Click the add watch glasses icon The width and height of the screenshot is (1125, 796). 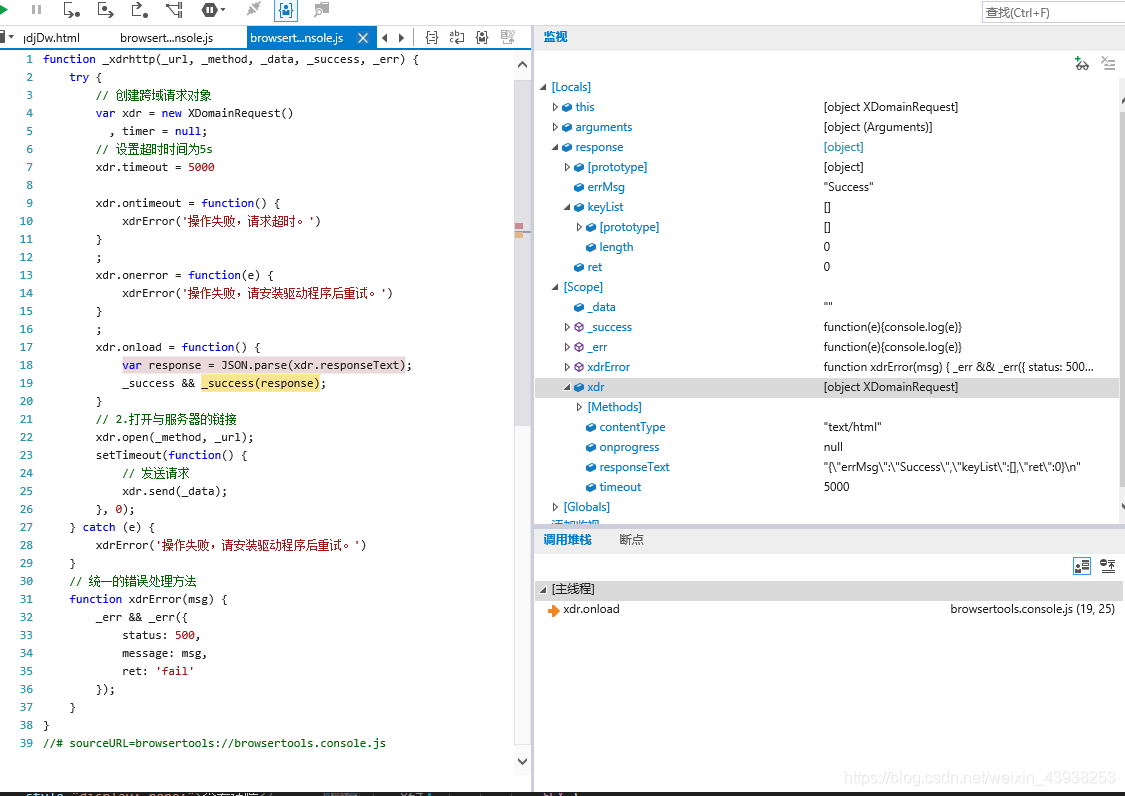click(x=1082, y=64)
